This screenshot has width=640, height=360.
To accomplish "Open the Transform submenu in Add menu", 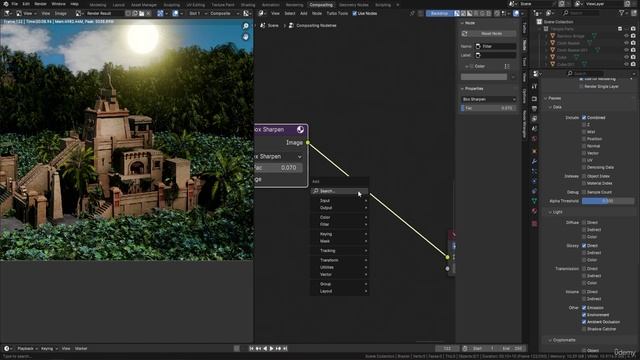I will click(340, 260).
